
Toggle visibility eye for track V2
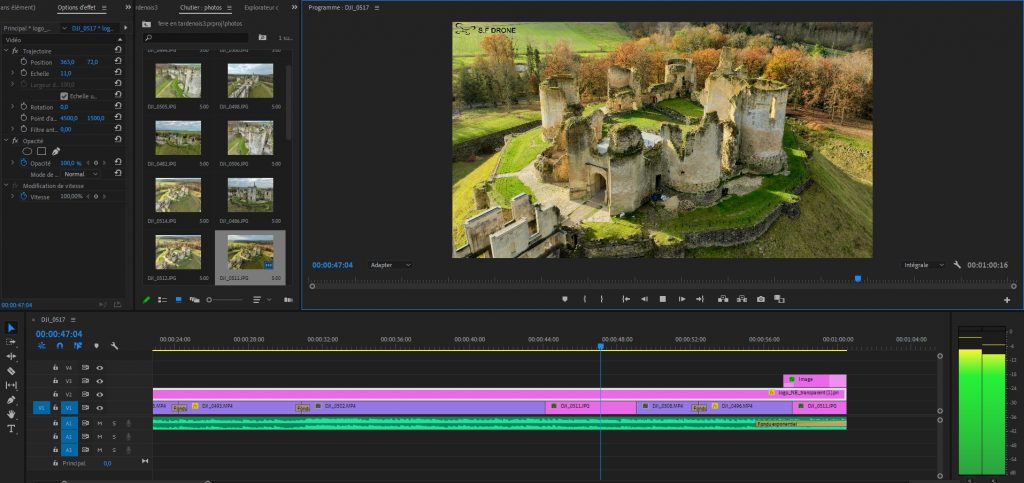coord(100,395)
